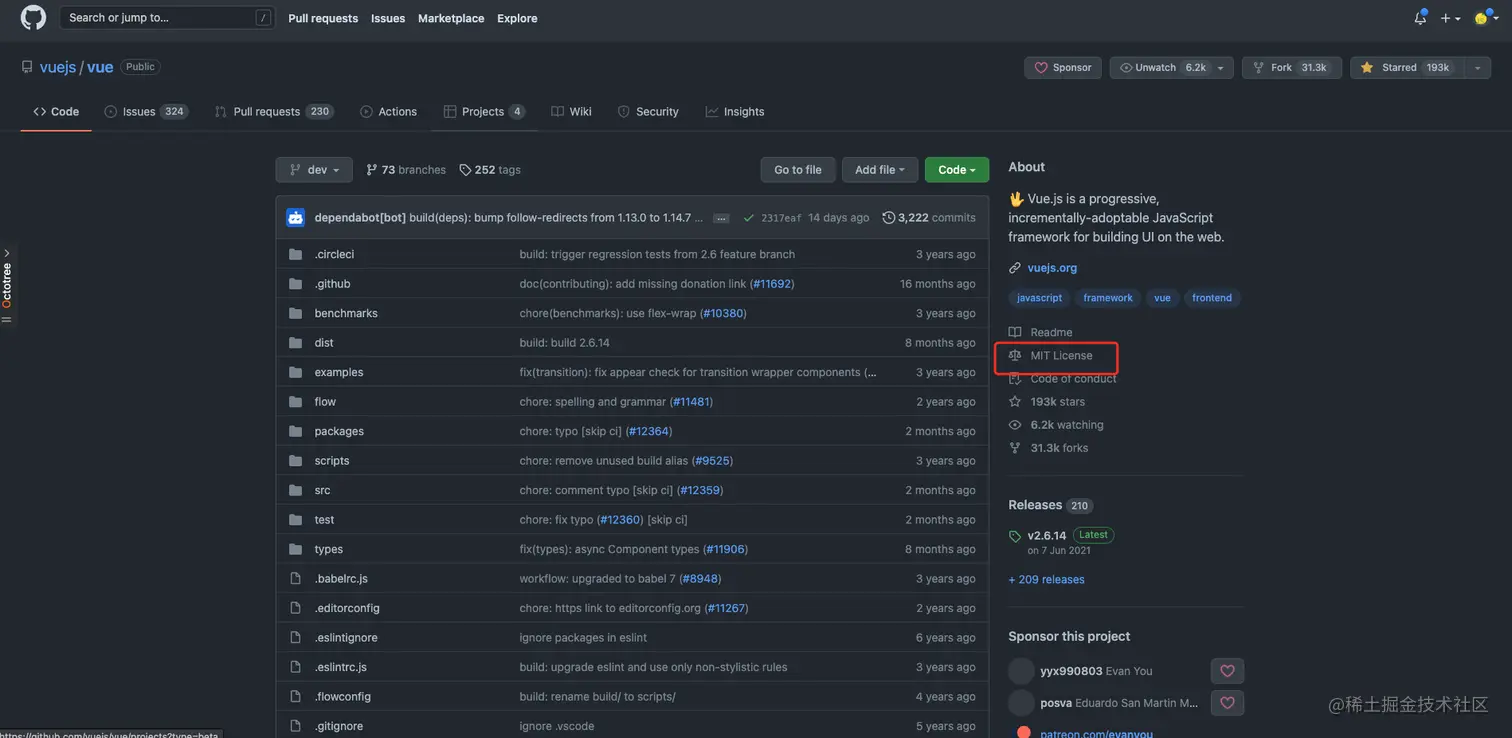Open the green Code dropdown
Viewport: 1512px width, 738px height.
click(957, 170)
